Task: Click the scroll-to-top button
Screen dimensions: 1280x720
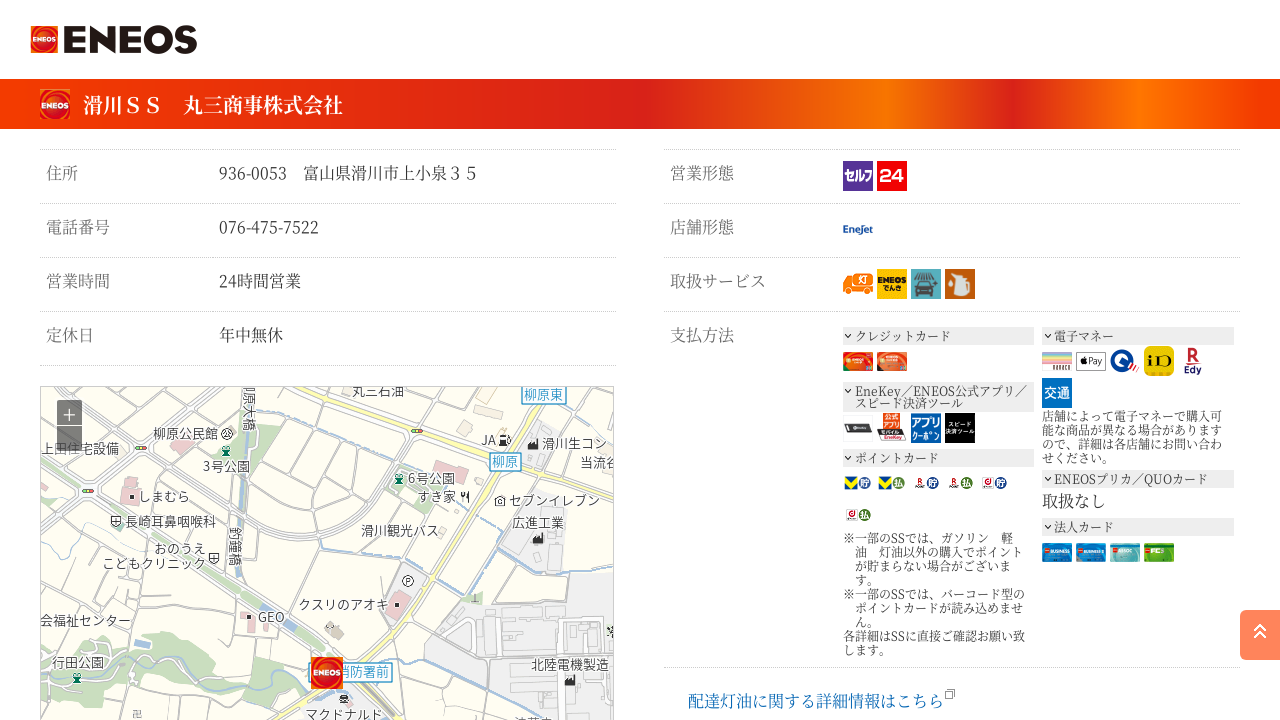Action: [1260, 634]
